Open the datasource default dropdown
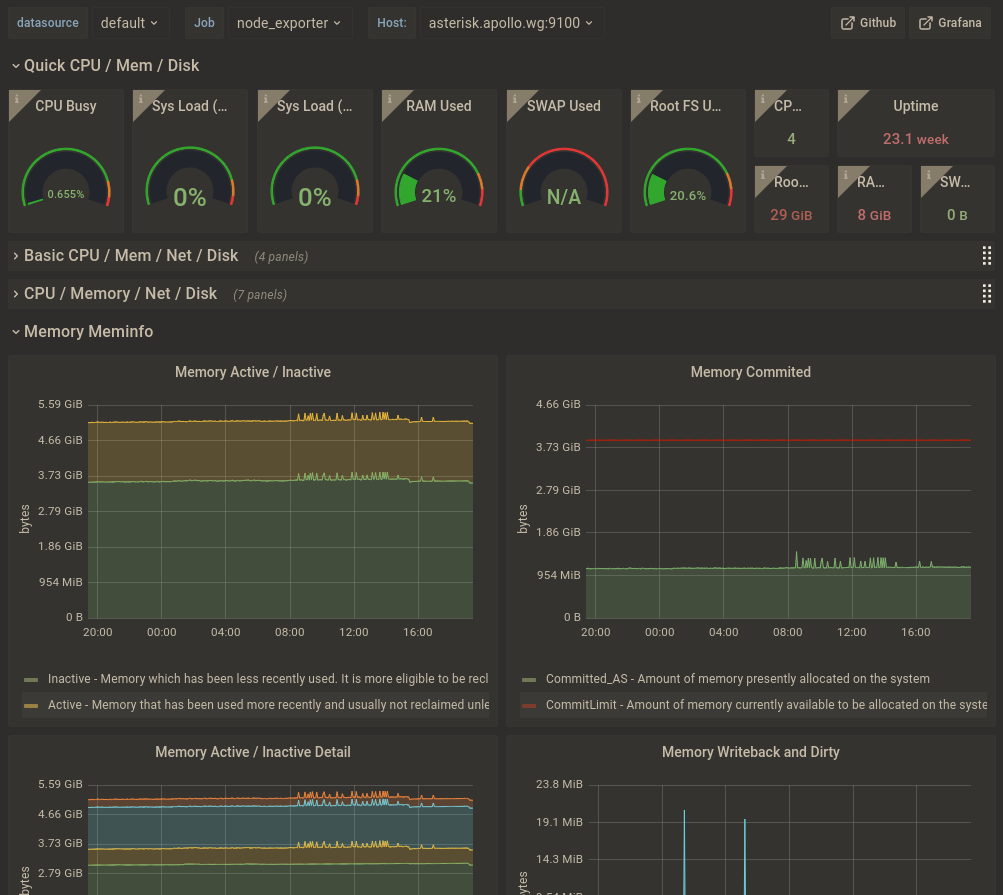The width and height of the screenshot is (1003, 895). coord(130,23)
